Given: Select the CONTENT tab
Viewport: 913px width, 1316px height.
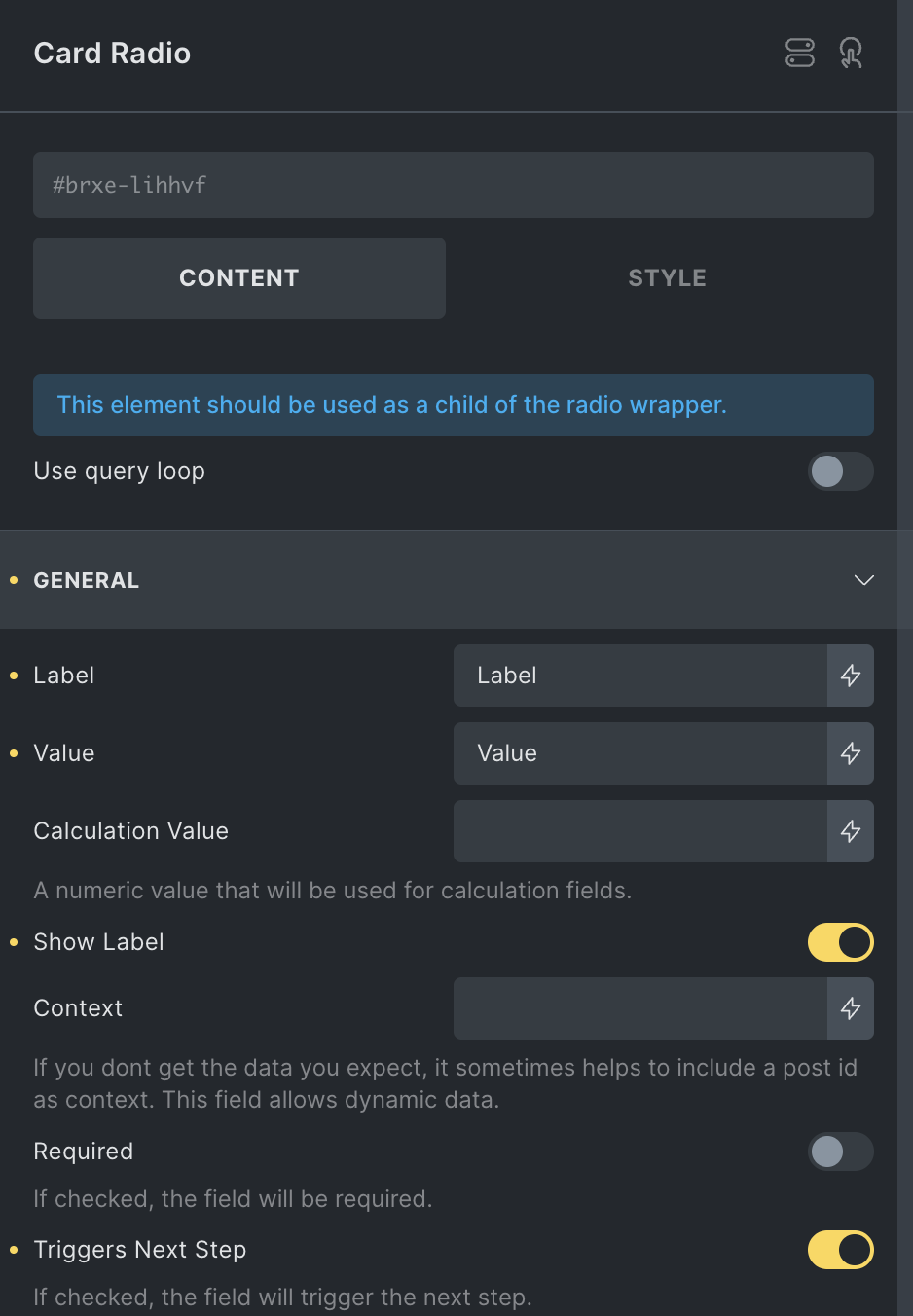Looking at the screenshot, I should coord(239,278).
